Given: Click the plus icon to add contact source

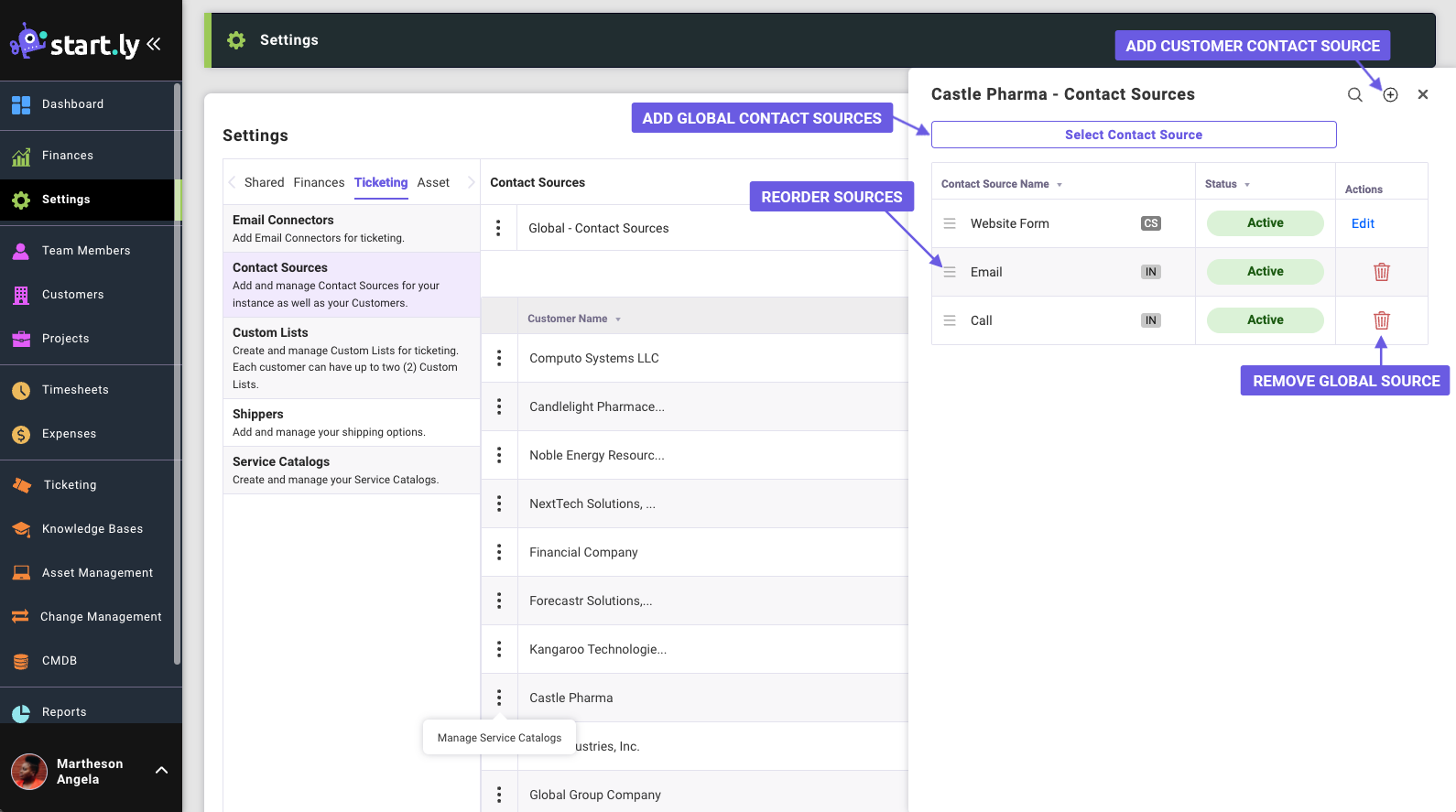Looking at the screenshot, I should point(1390,95).
